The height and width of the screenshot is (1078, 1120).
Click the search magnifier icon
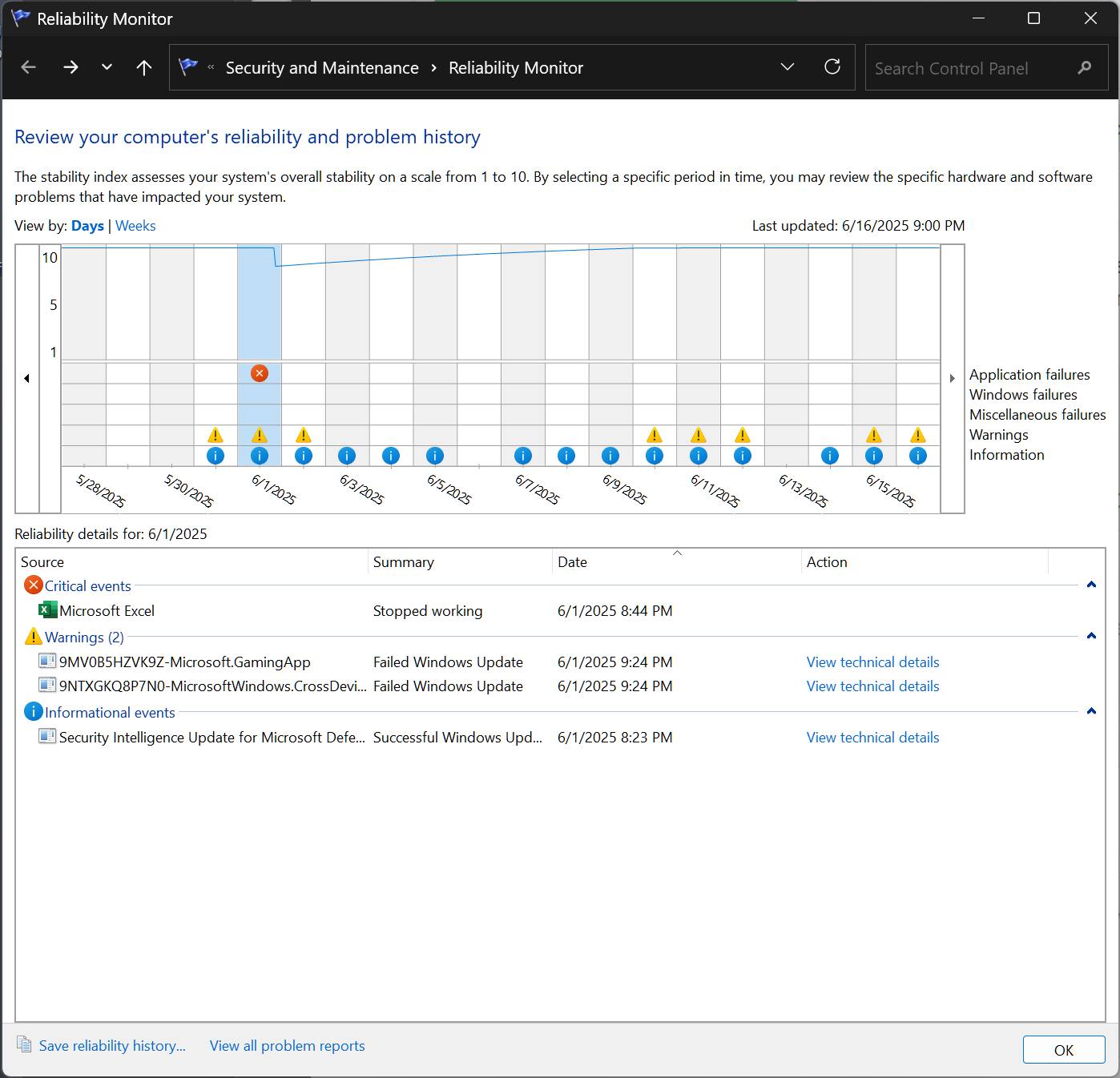[x=1085, y=68]
